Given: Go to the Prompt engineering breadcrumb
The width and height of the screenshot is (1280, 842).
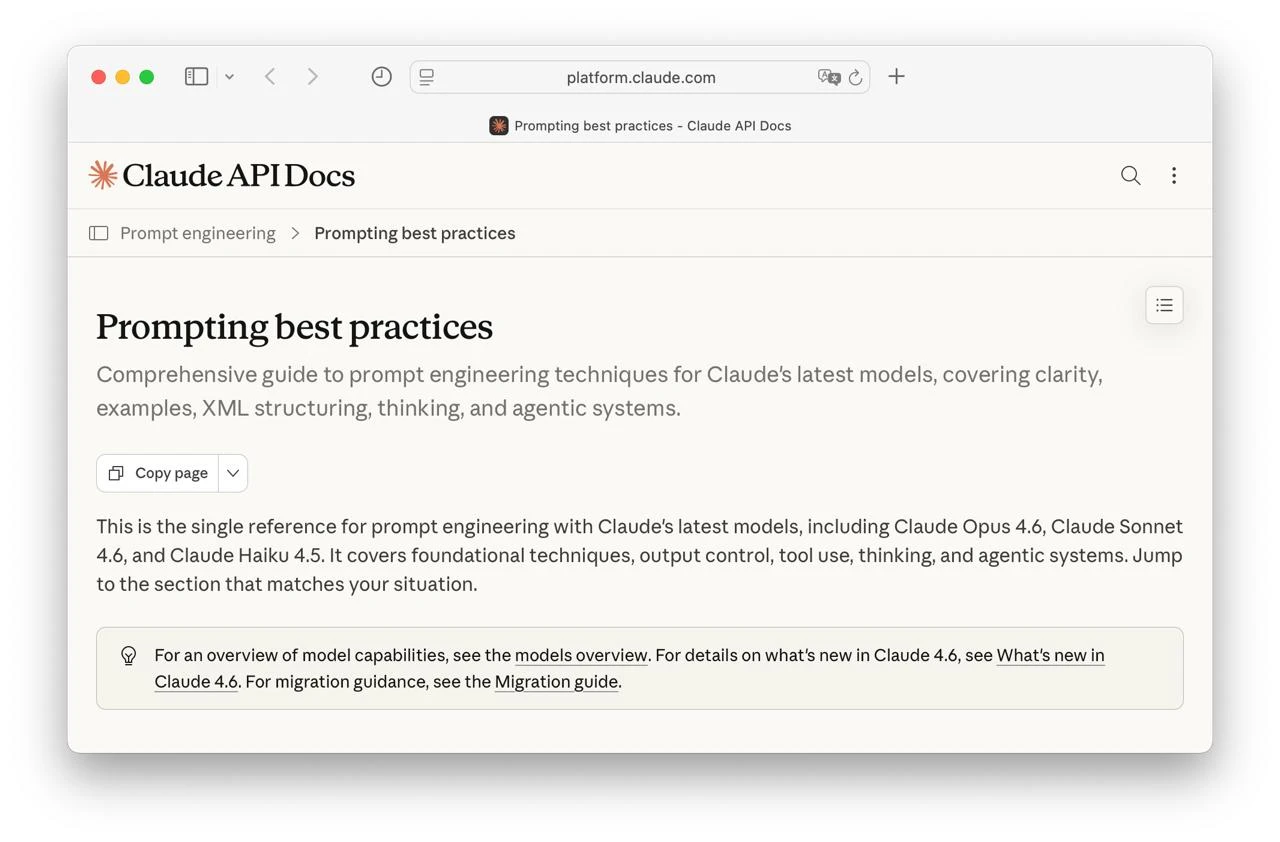Looking at the screenshot, I should (198, 233).
